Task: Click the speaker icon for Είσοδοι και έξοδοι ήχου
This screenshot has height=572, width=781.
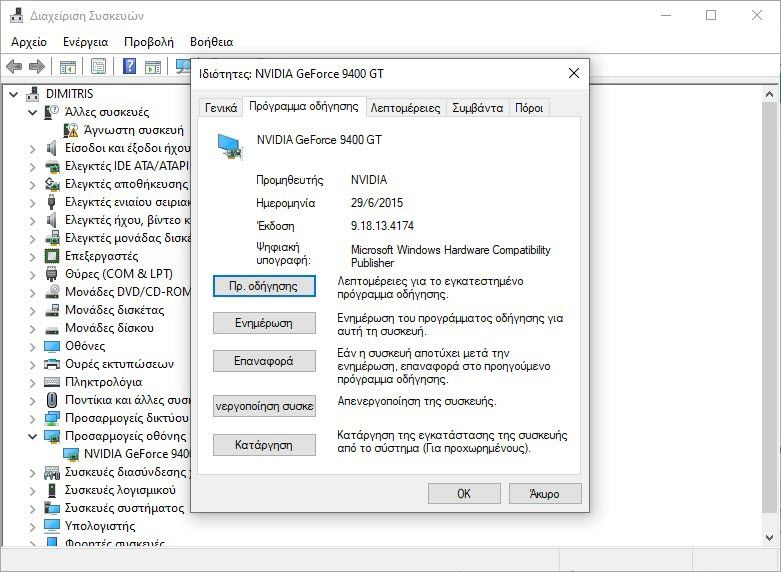Action: tap(51, 148)
